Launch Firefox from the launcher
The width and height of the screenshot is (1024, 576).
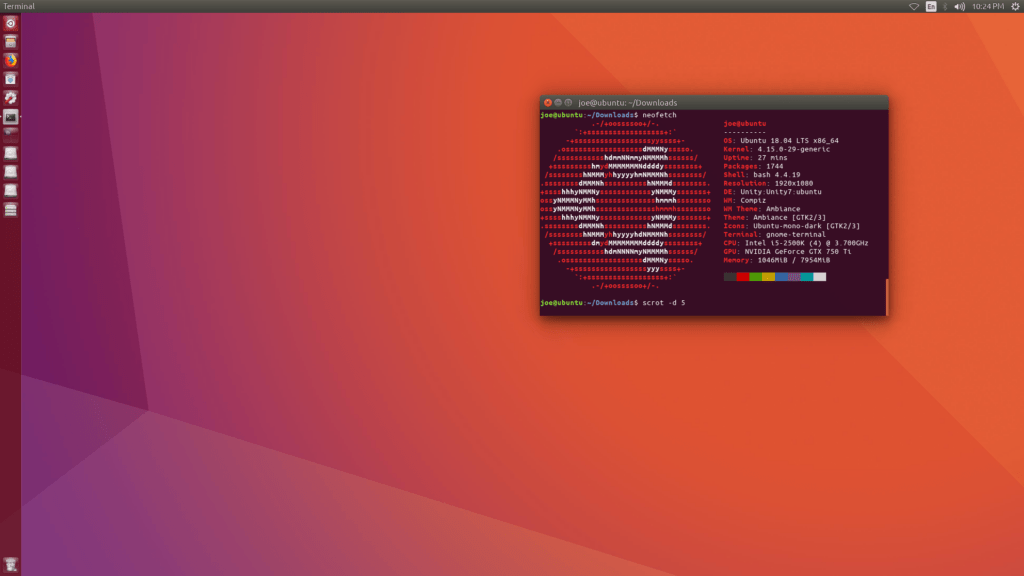(x=10, y=61)
